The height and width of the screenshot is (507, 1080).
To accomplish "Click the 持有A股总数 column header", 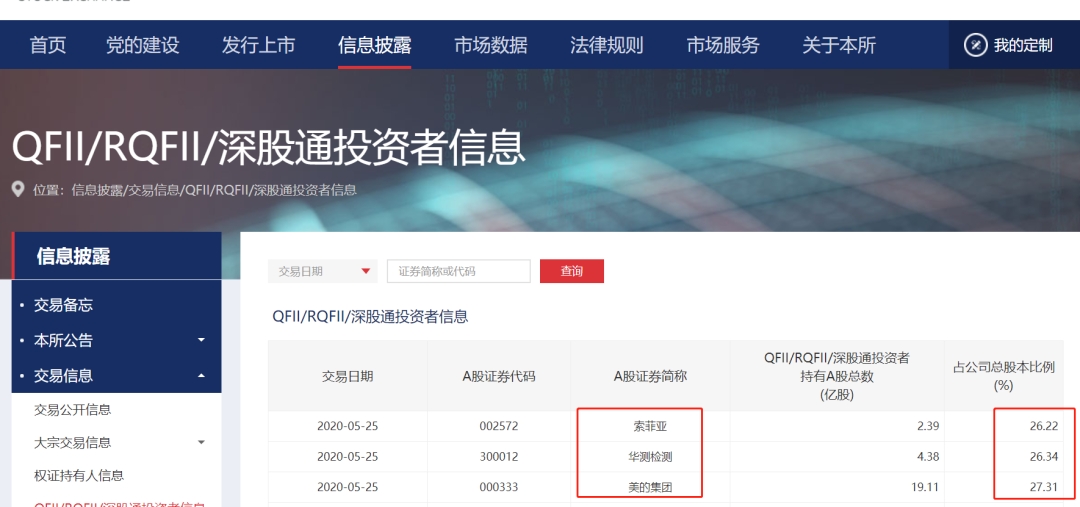I will (x=837, y=376).
